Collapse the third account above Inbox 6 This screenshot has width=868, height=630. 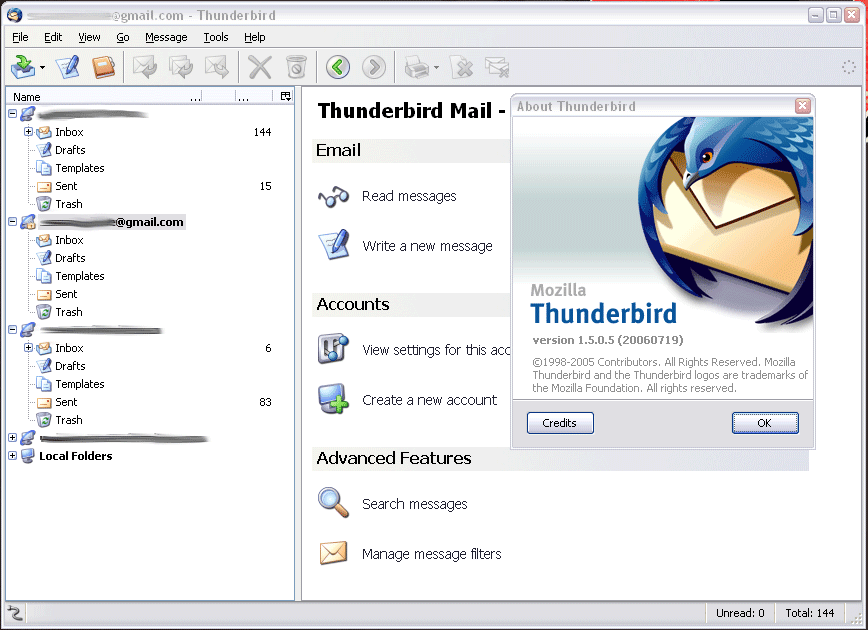(12, 329)
